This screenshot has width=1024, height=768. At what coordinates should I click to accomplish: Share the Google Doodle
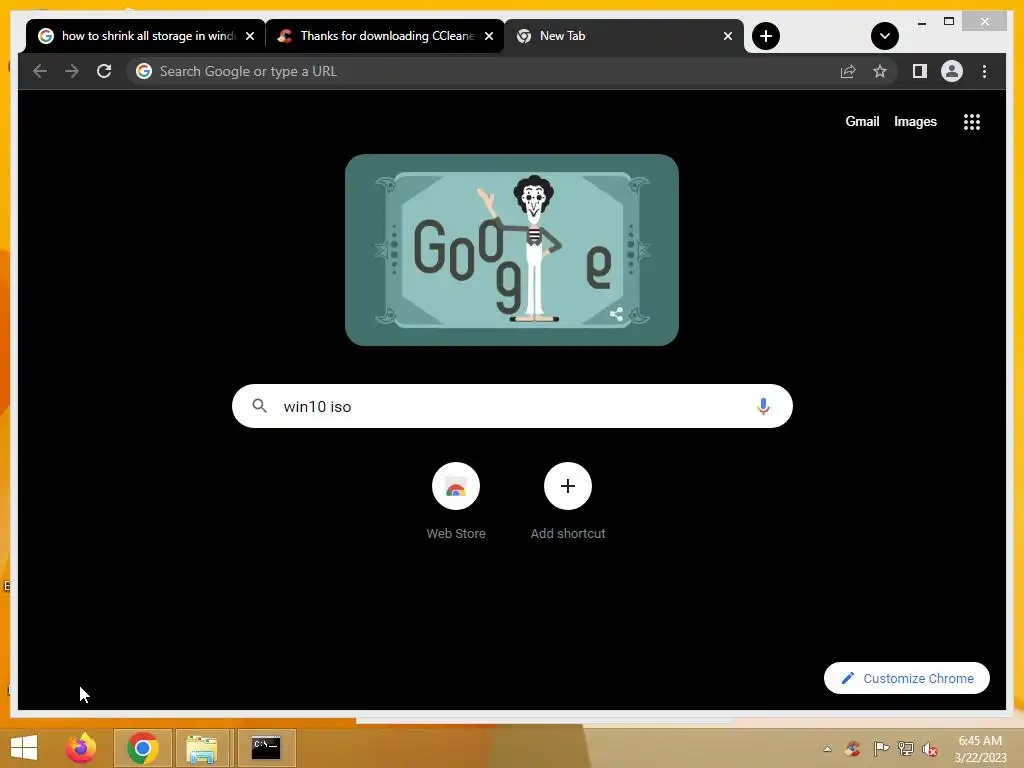(x=616, y=314)
